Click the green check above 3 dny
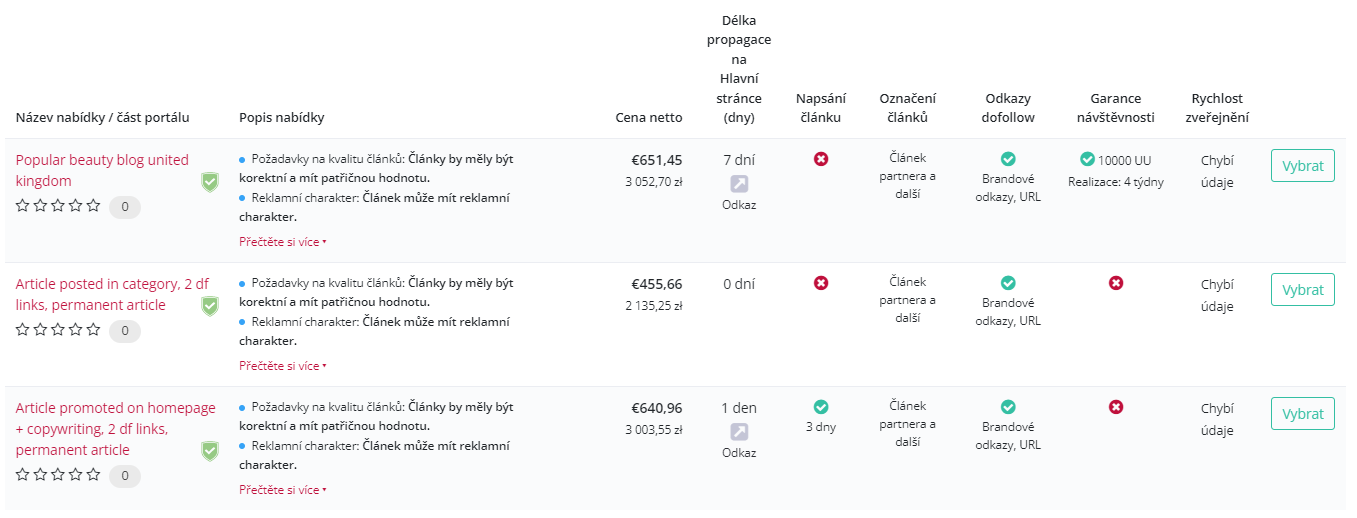Screen dimensions: 1357x518 (821, 407)
